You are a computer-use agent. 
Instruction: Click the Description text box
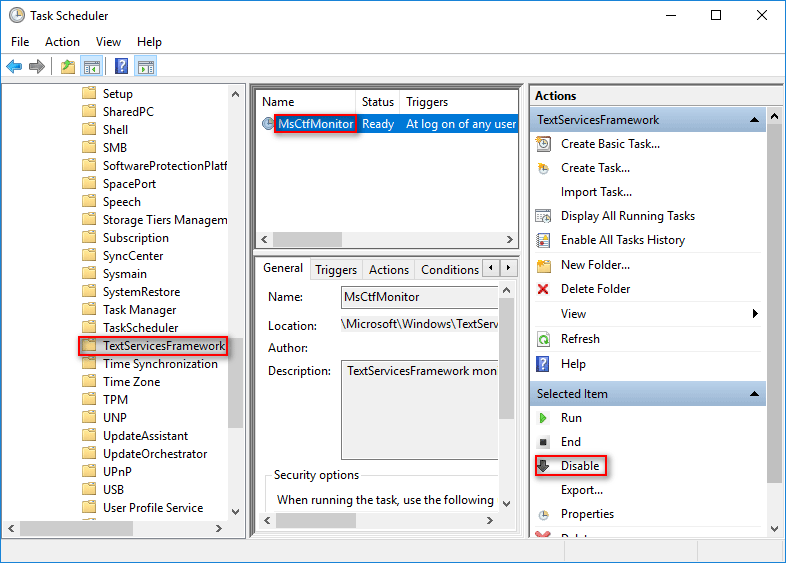tap(420, 410)
